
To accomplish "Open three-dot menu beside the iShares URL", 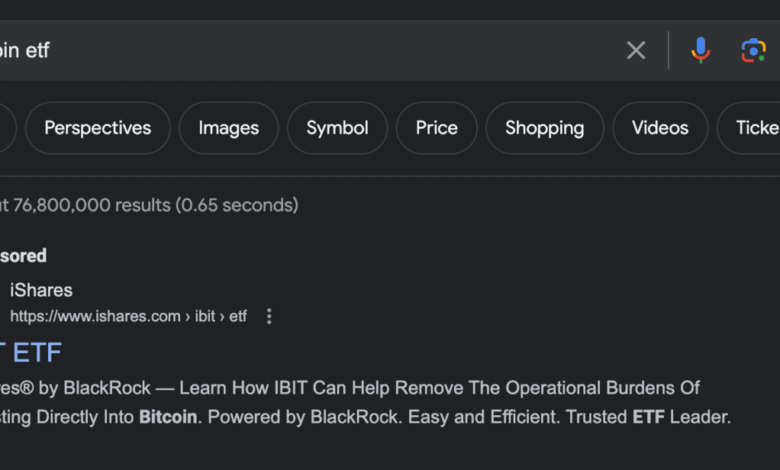I will [x=269, y=316].
